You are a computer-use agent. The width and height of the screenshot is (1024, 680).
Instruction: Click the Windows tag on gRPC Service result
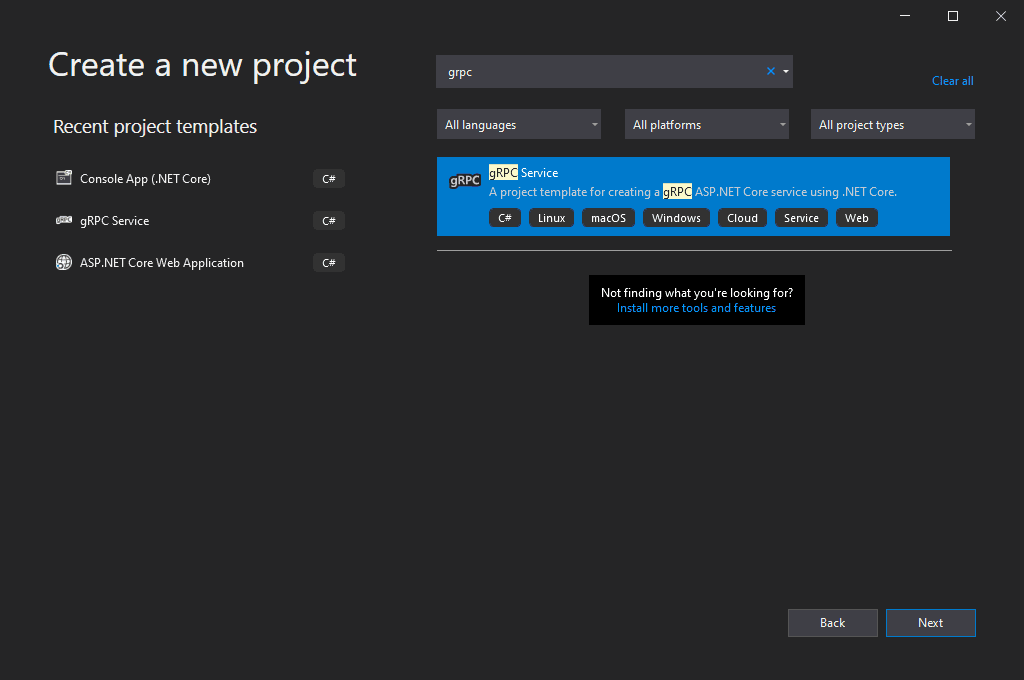click(x=676, y=217)
